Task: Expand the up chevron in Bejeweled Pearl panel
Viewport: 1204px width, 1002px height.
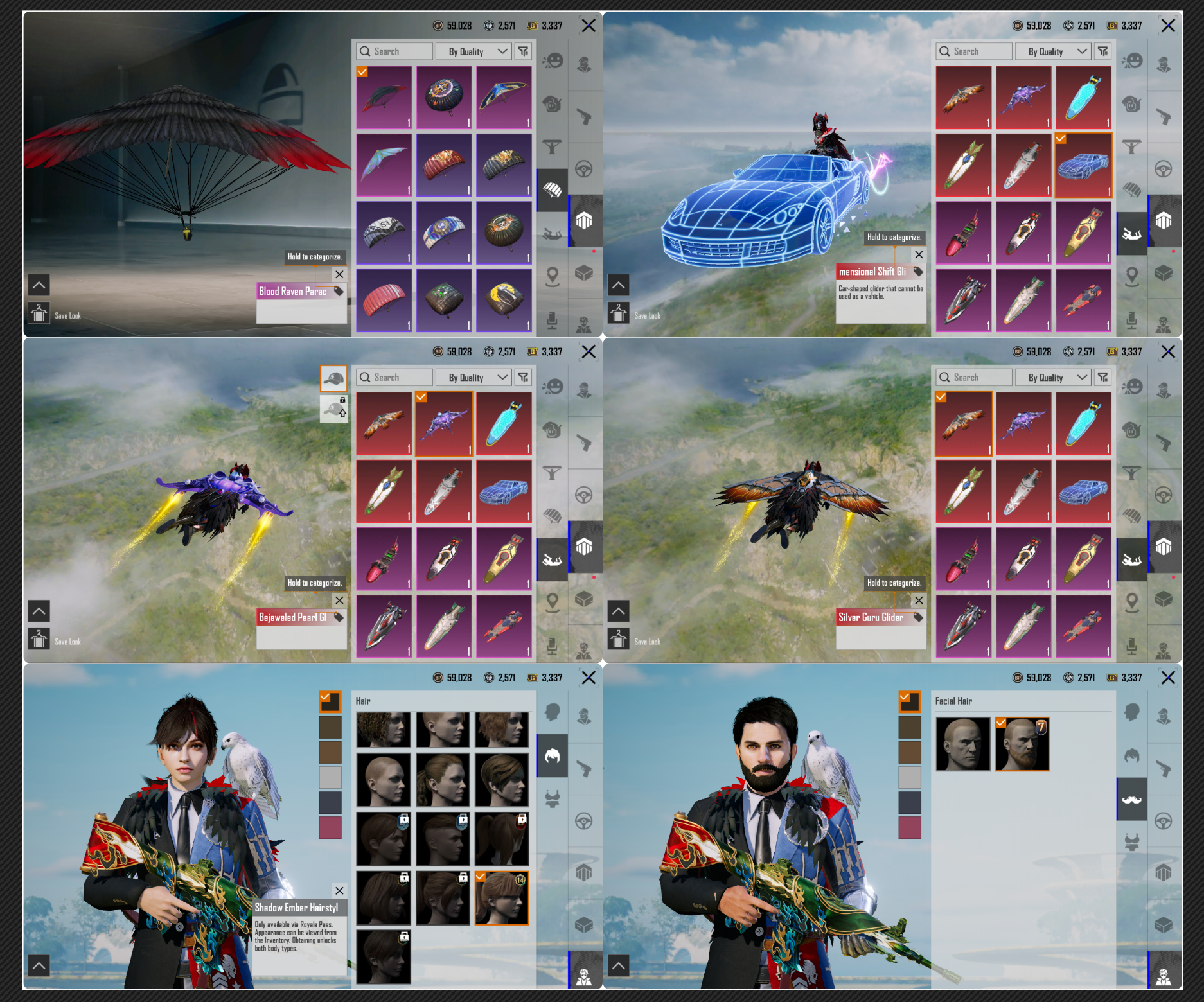Action: (x=39, y=611)
